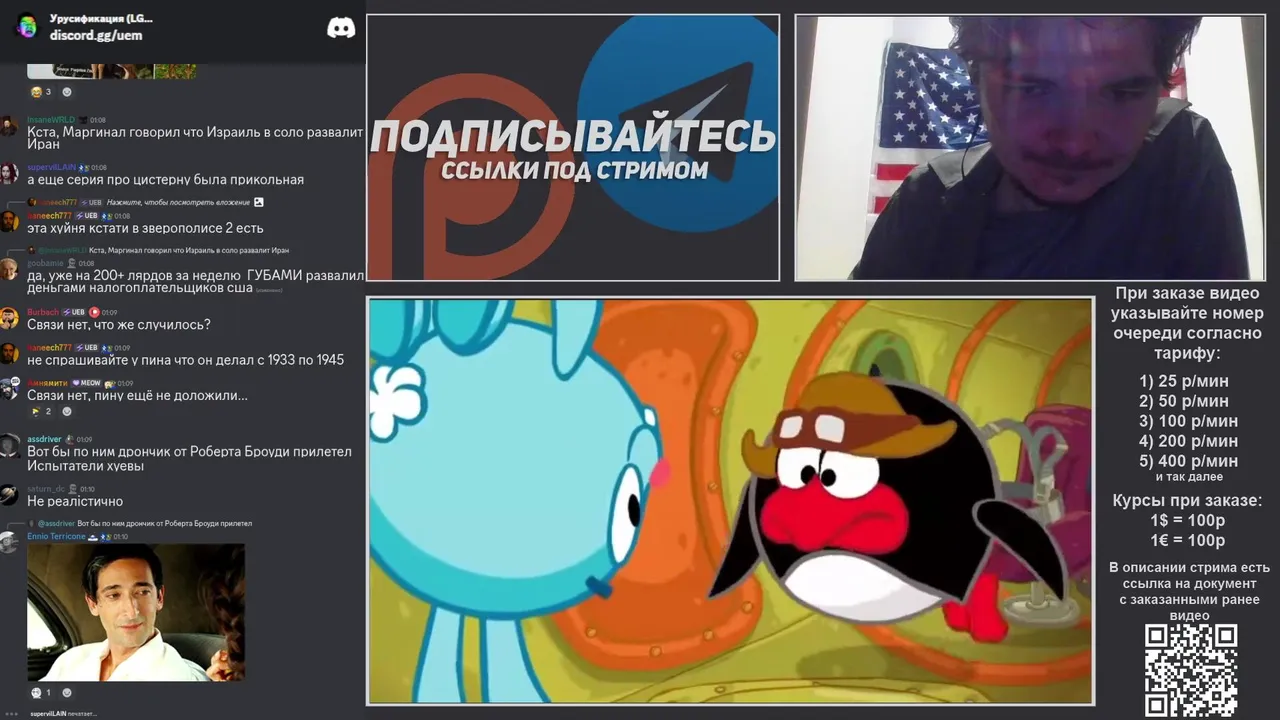Click the saturn_dc username

(45, 489)
